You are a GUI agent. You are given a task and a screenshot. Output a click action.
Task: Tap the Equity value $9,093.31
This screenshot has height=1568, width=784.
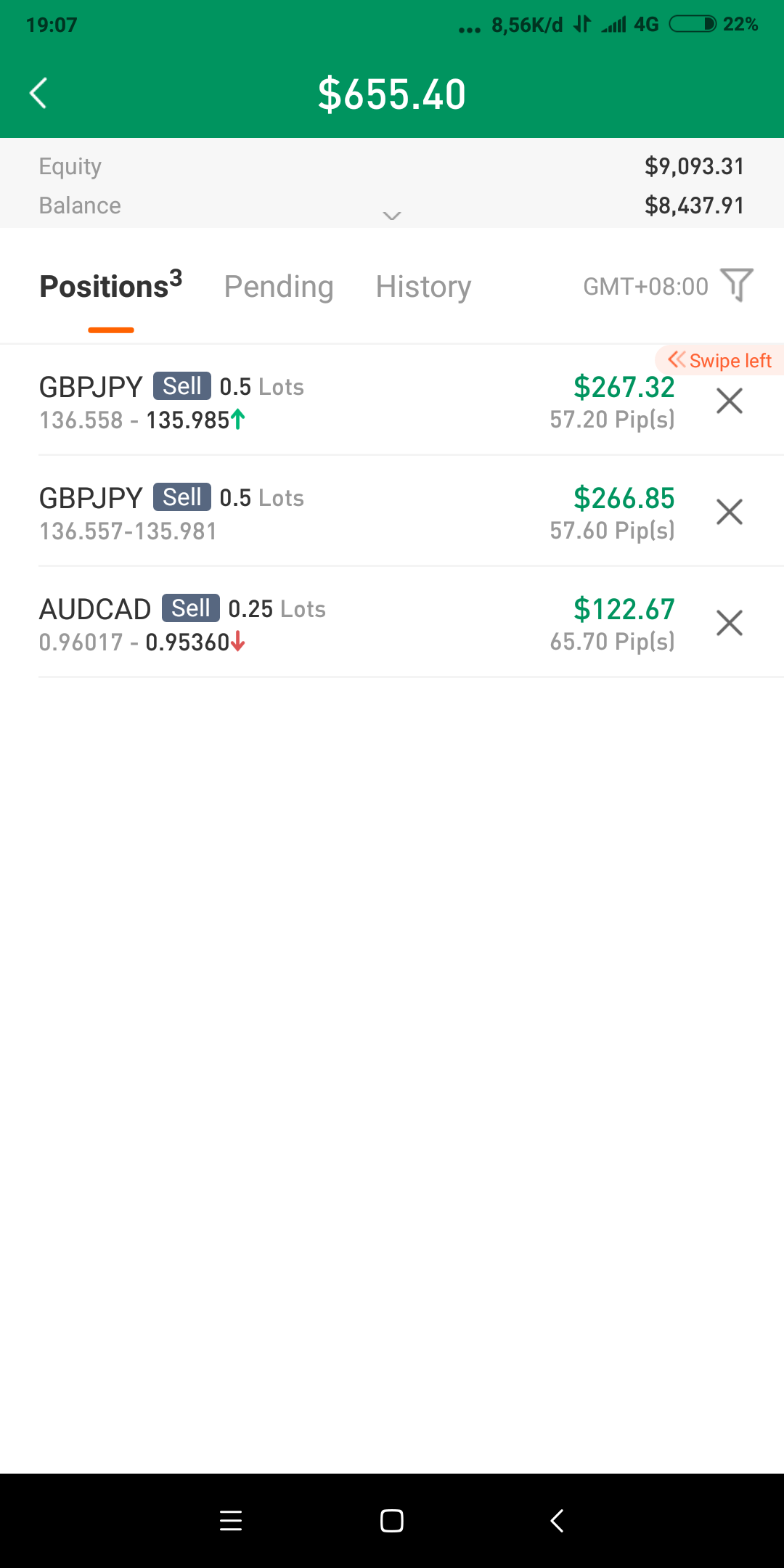pos(694,166)
